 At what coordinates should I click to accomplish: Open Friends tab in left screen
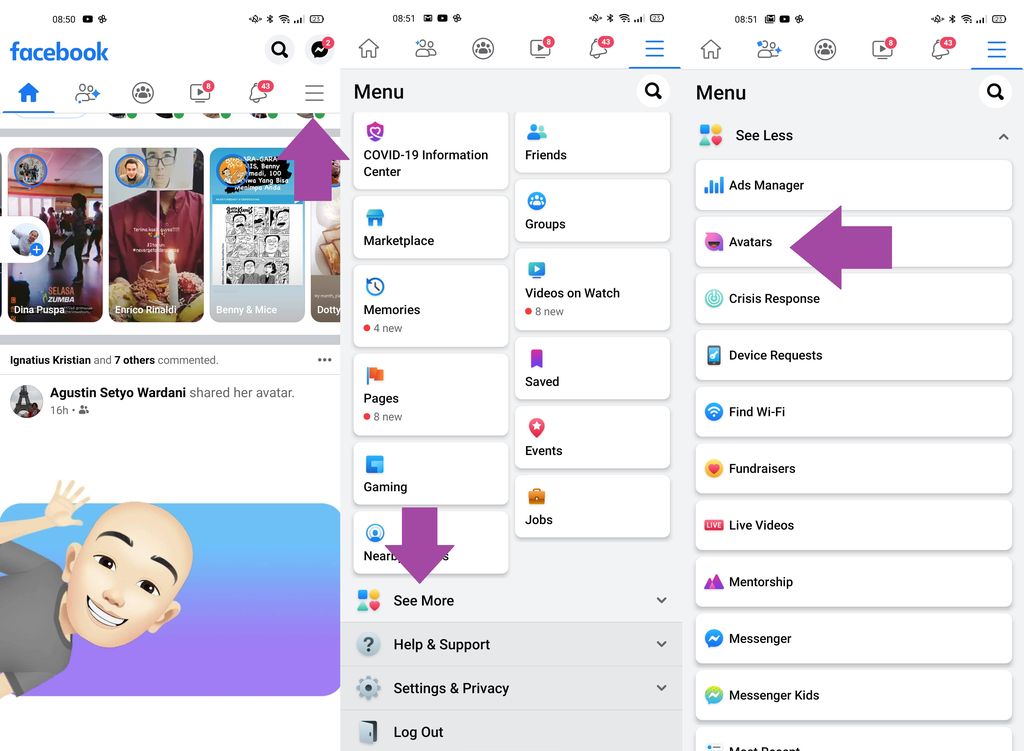[87, 93]
